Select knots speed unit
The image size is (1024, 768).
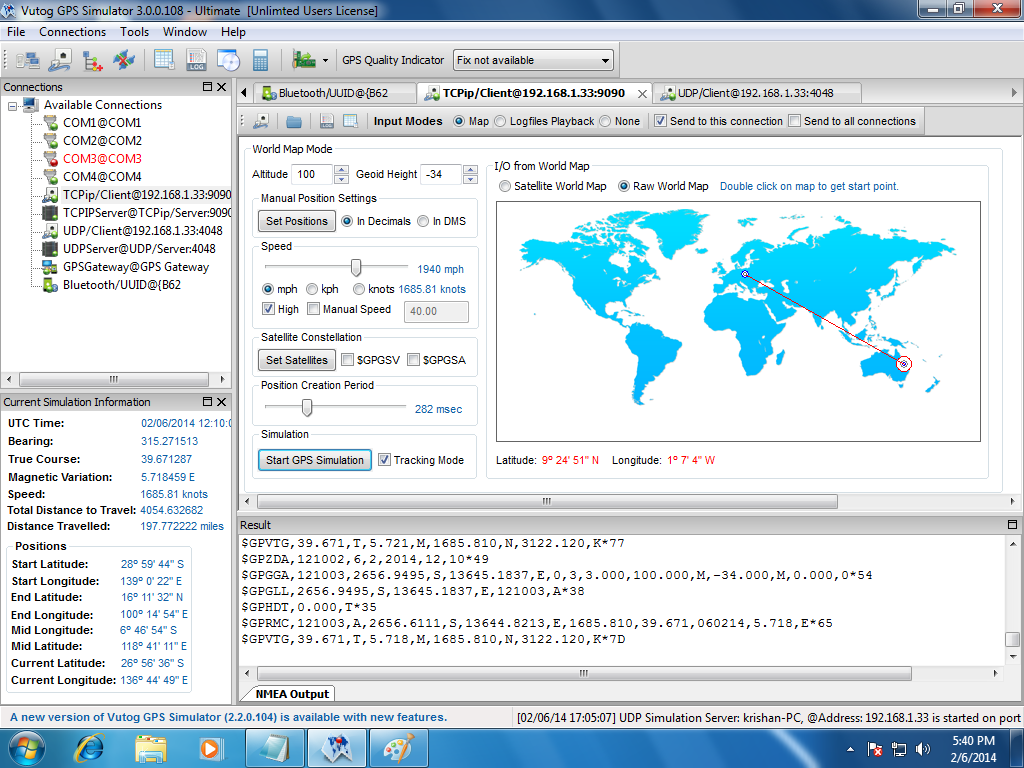tap(359, 289)
